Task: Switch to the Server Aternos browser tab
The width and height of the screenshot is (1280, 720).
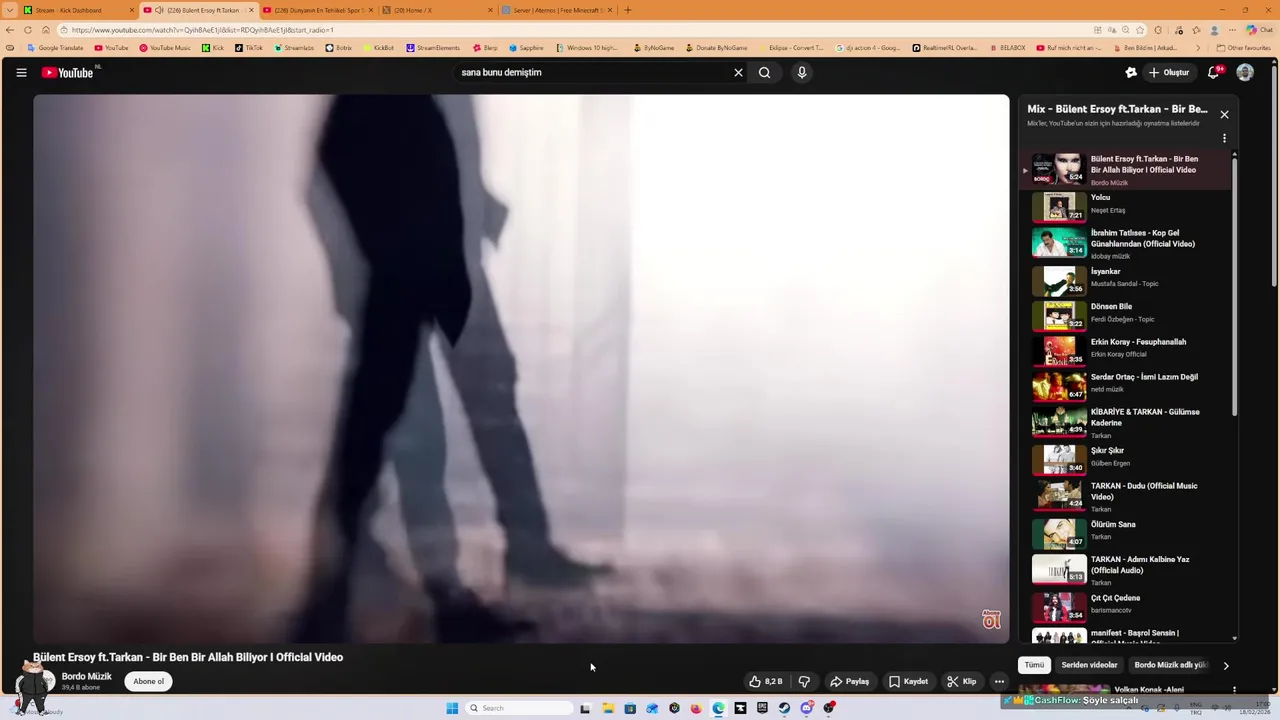Action: (x=557, y=10)
